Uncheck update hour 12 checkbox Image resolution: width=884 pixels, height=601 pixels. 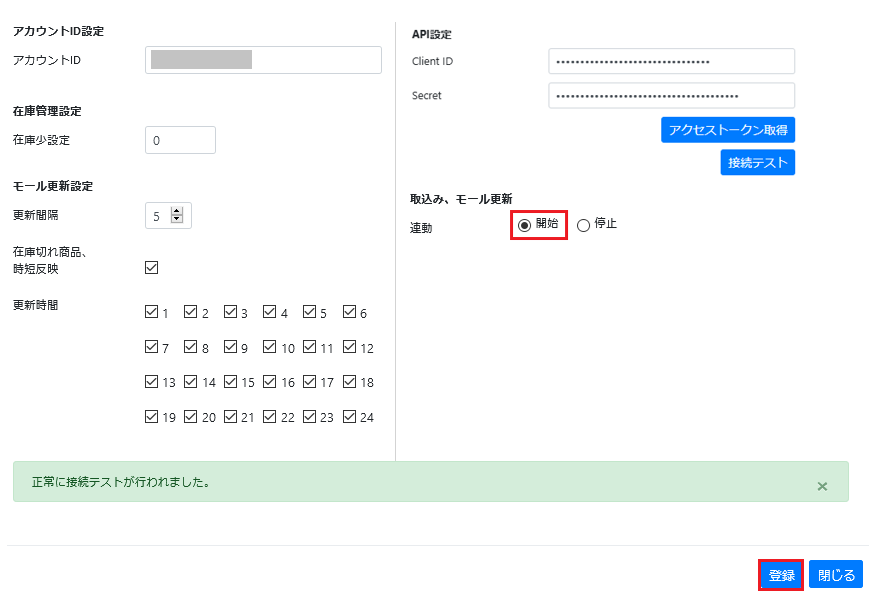click(x=350, y=347)
